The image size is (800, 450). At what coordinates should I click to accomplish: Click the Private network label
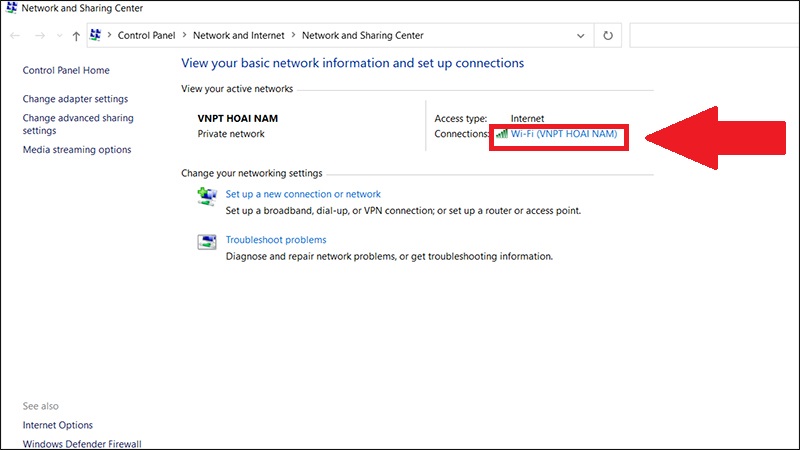click(231, 134)
